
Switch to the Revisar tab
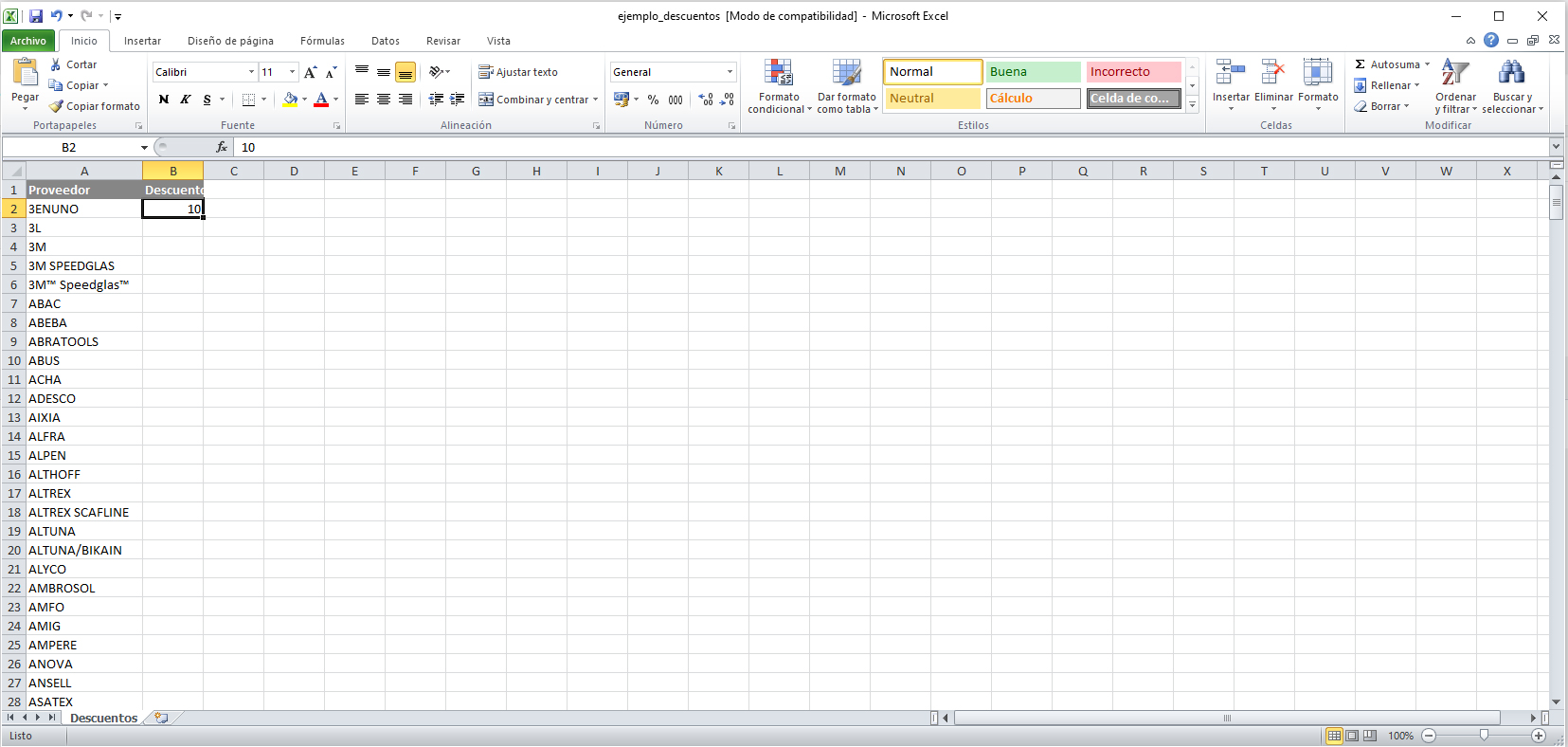pos(443,41)
